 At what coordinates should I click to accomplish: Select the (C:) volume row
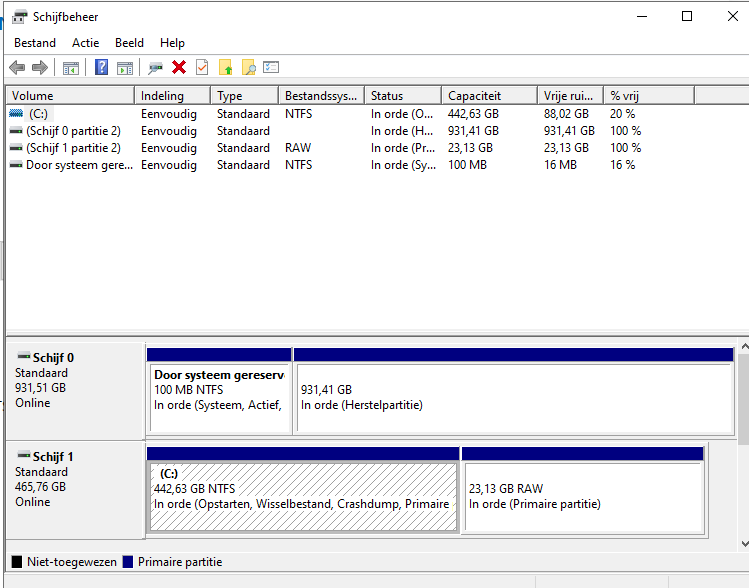click(x=352, y=114)
